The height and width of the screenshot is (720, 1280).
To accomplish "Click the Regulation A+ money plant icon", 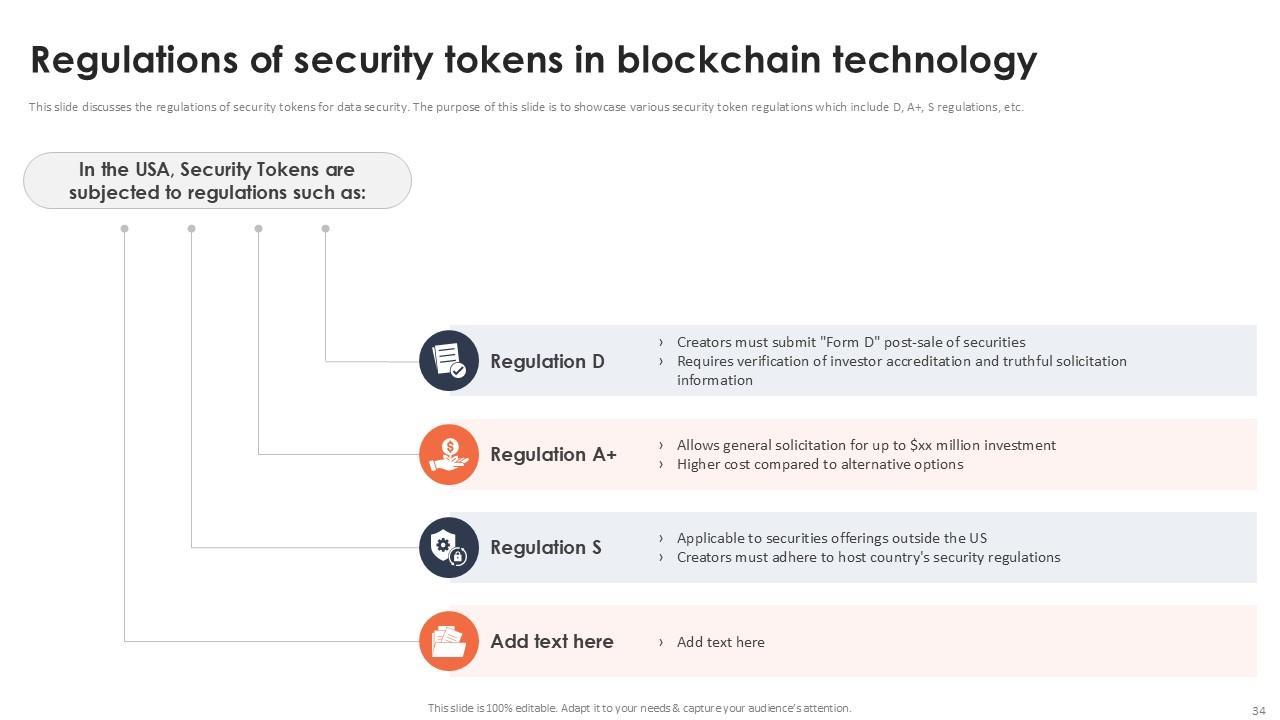I will [449, 454].
